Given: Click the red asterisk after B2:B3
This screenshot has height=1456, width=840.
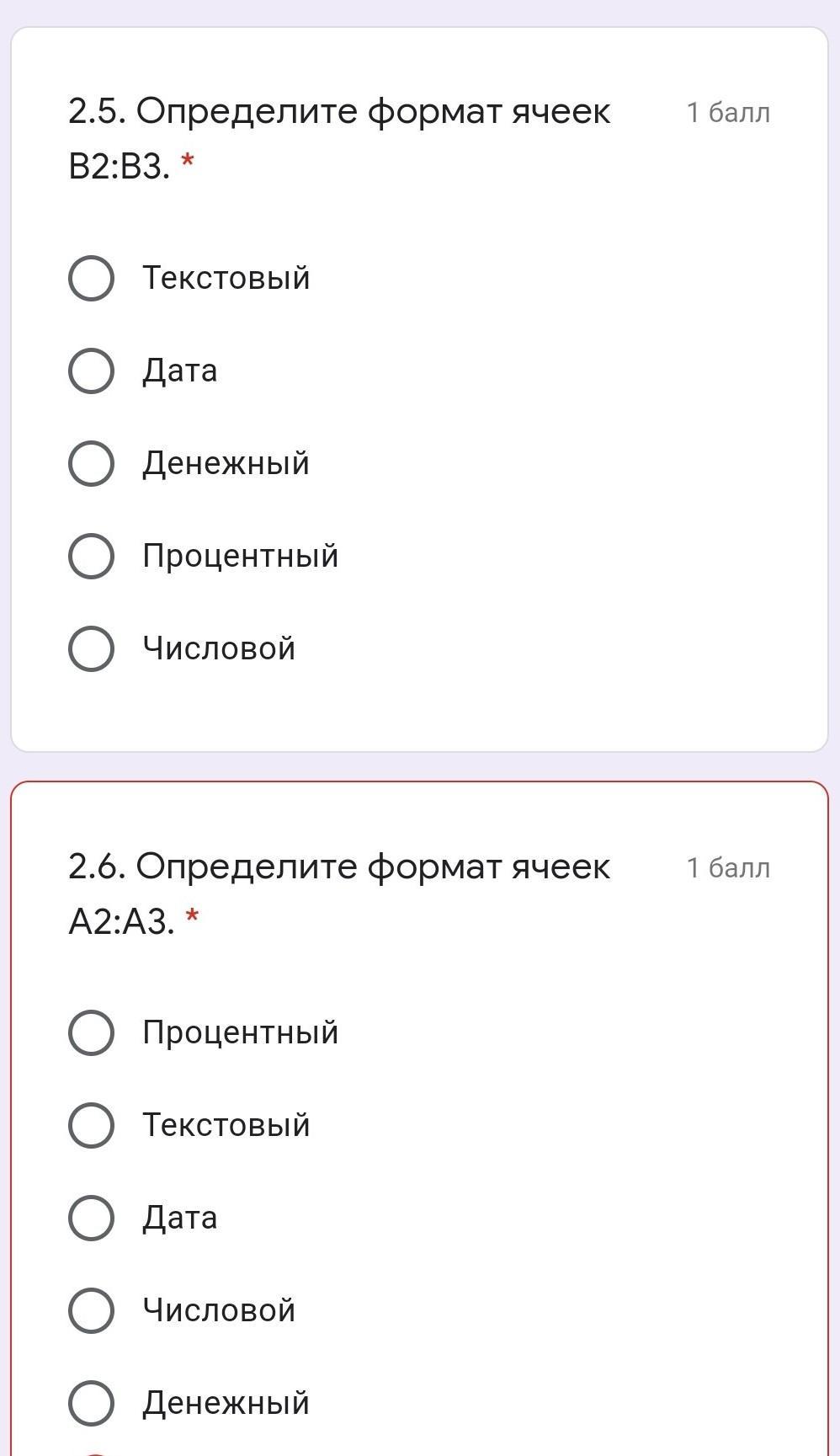Looking at the screenshot, I should coord(187,161).
